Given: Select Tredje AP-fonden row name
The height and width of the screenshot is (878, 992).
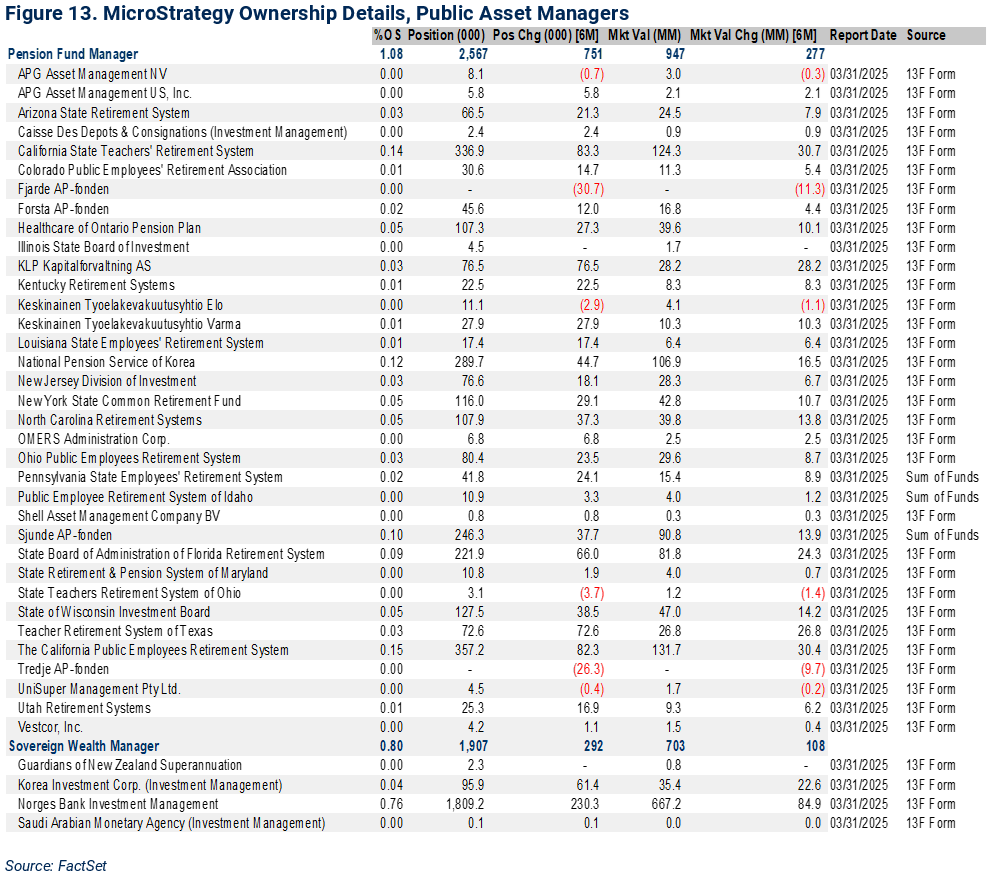Looking at the screenshot, I should [63, 669].
